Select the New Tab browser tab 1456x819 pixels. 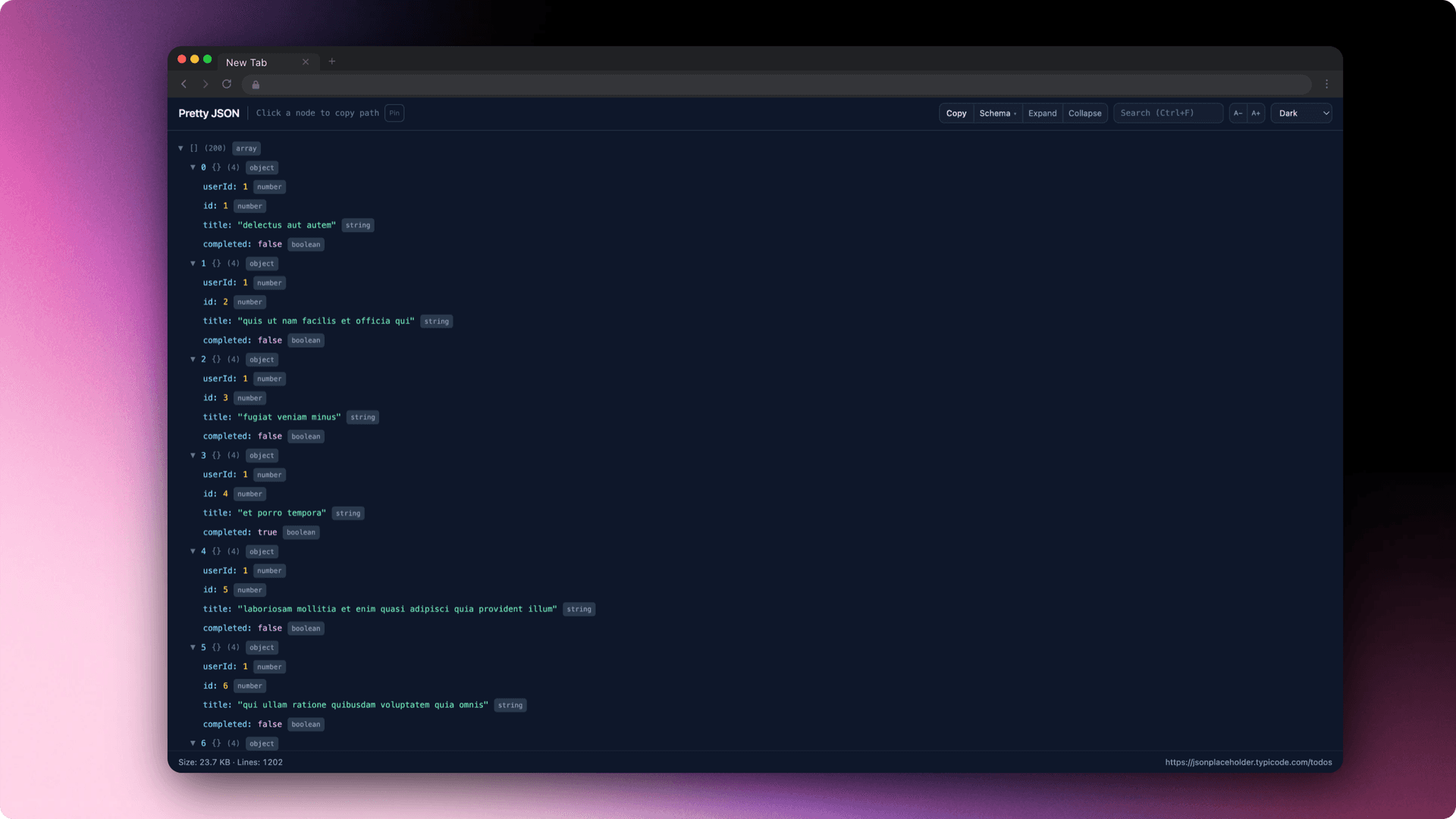tap(246, 62)
